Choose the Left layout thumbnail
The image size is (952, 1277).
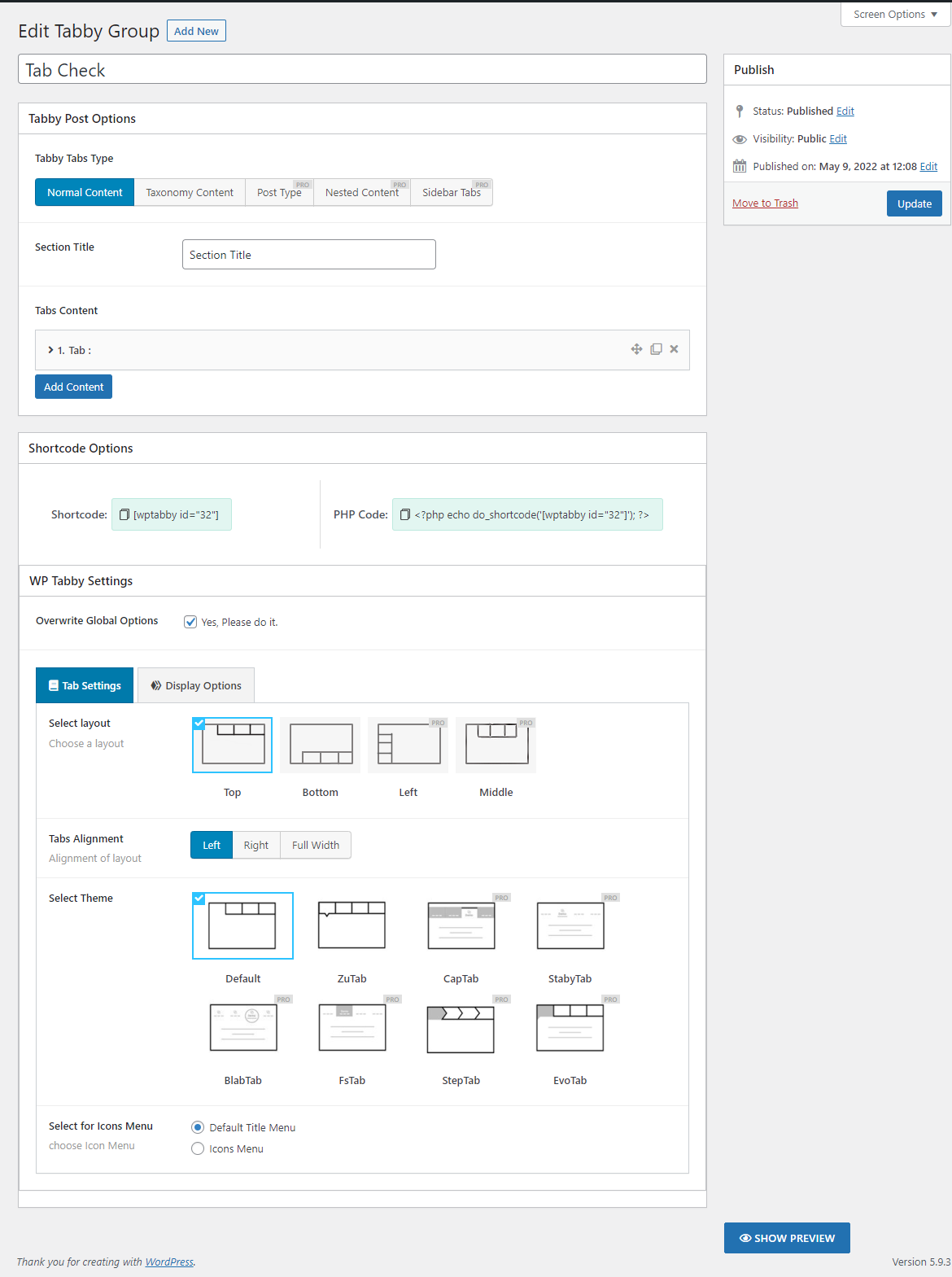(408, 745)
